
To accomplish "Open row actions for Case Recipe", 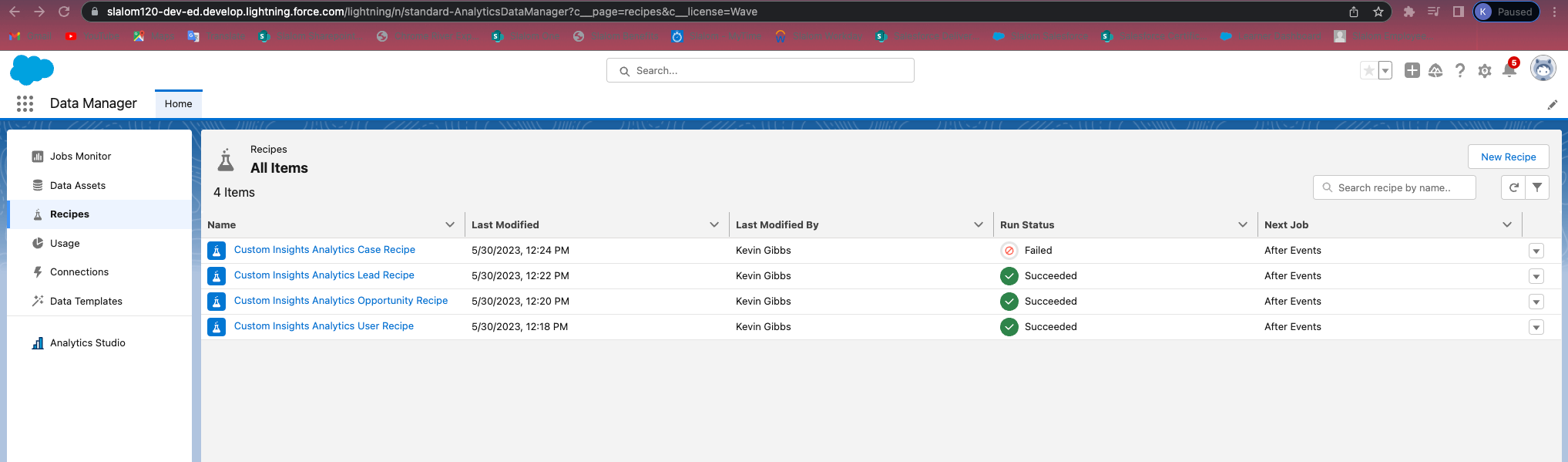I will pyautogui.click(x=1536, y=251).
